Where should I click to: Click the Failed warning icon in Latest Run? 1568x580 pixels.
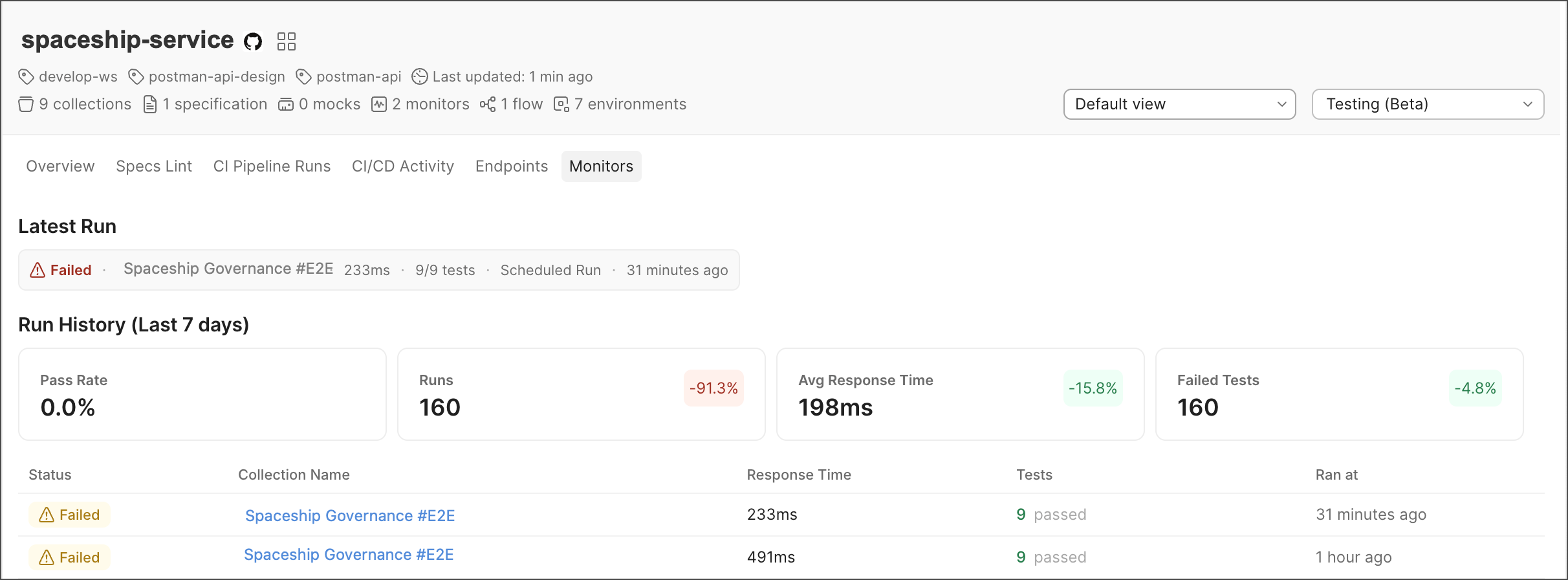click(x=38, y=270)
